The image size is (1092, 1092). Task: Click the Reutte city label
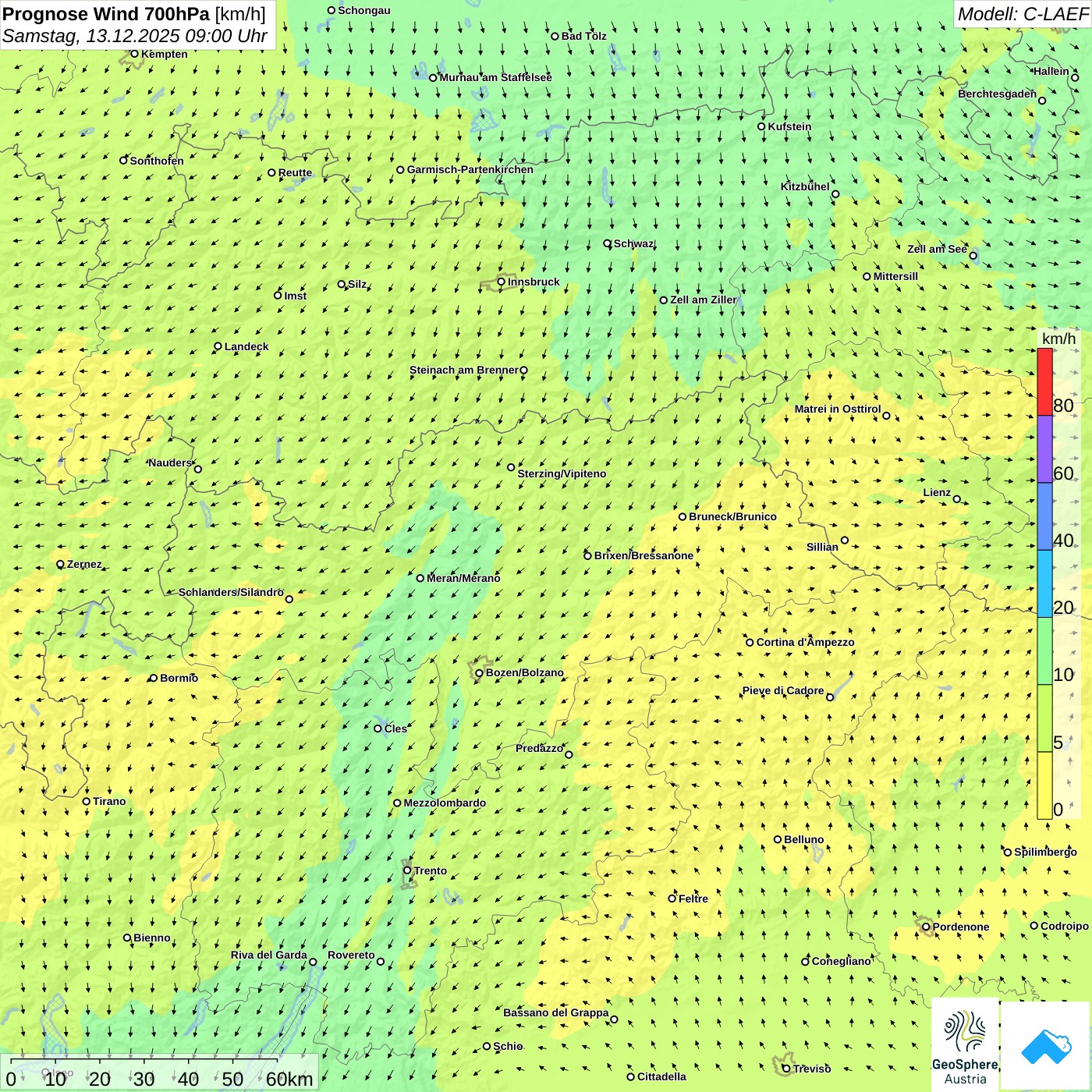click(295, 172)
